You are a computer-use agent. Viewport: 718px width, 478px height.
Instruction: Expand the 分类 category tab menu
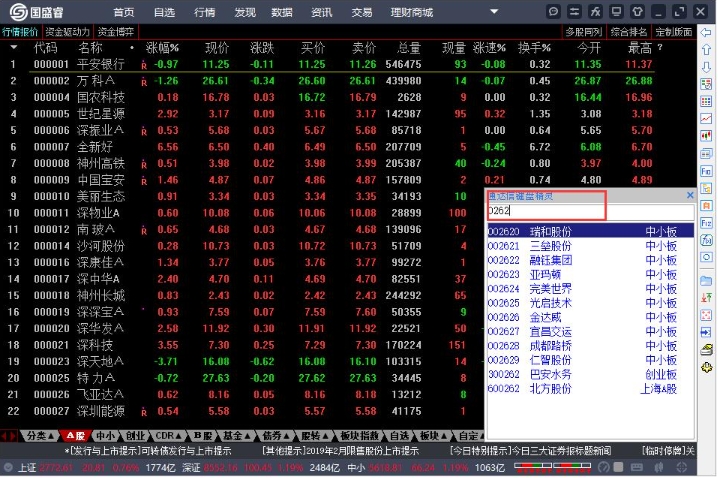41,435
